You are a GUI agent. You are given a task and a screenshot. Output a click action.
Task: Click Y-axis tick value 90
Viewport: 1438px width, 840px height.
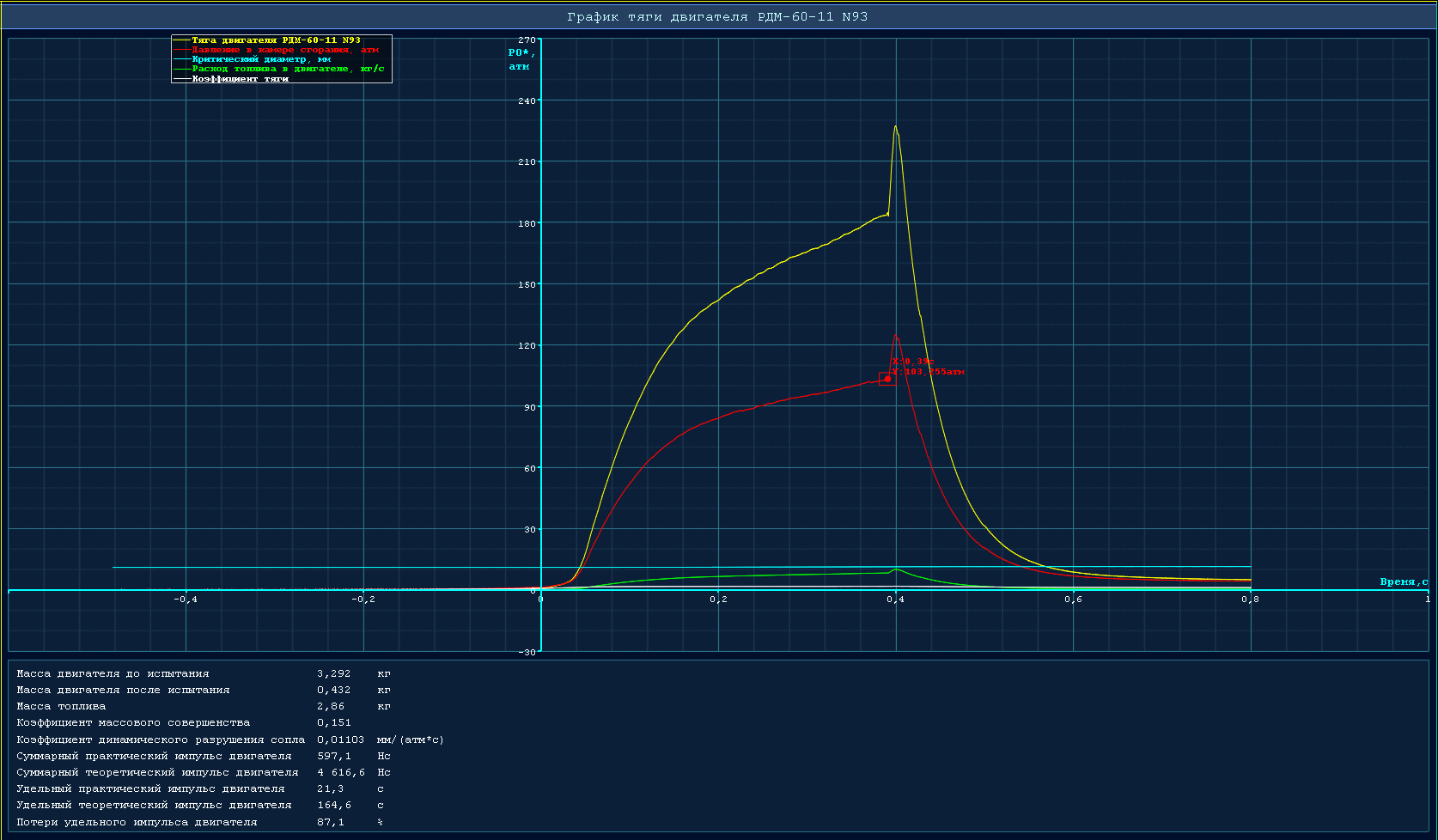pyautogui.click(x=529, y=407)
